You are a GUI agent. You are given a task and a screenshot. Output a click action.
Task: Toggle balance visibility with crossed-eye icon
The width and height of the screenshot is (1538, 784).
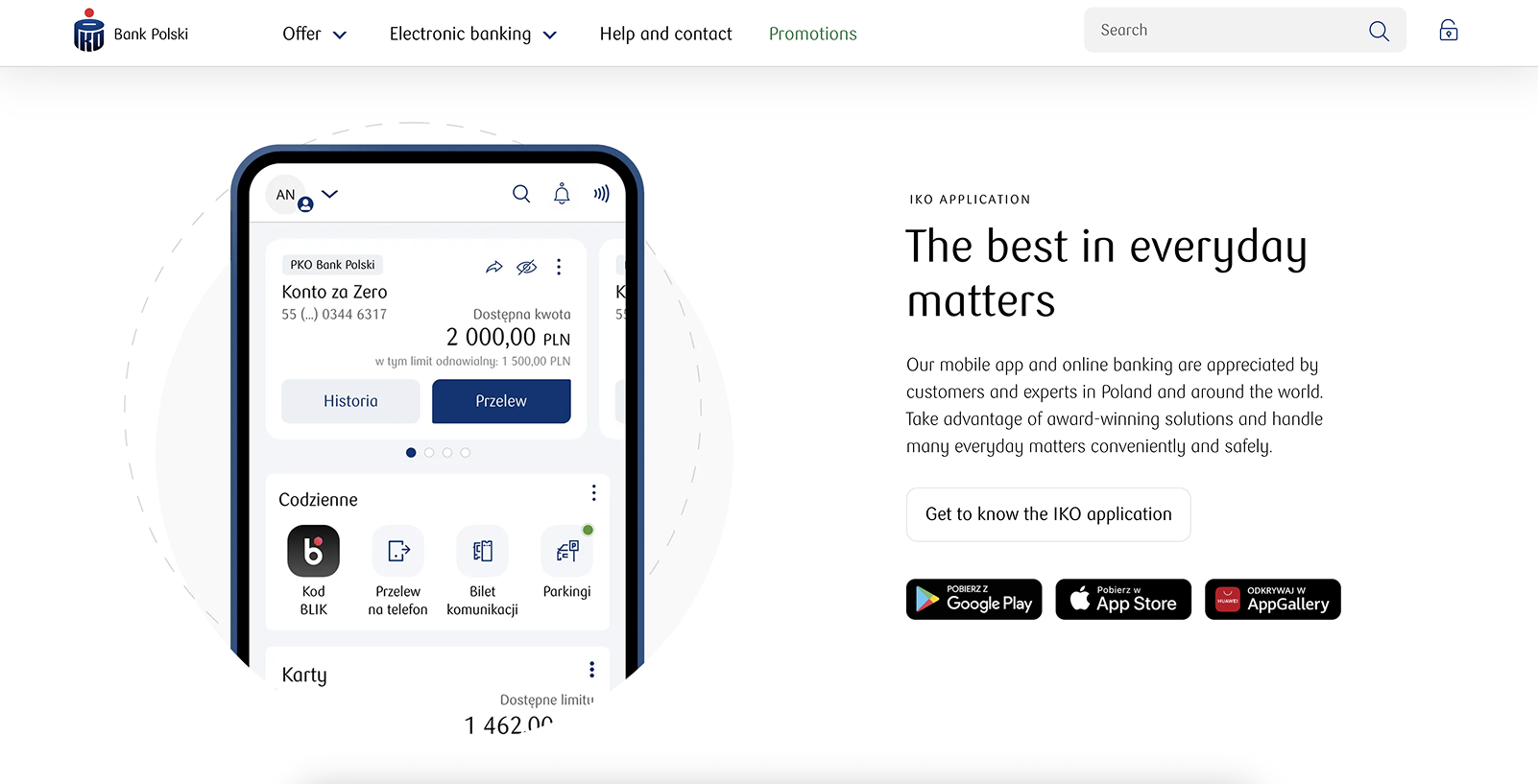point(526,267)
